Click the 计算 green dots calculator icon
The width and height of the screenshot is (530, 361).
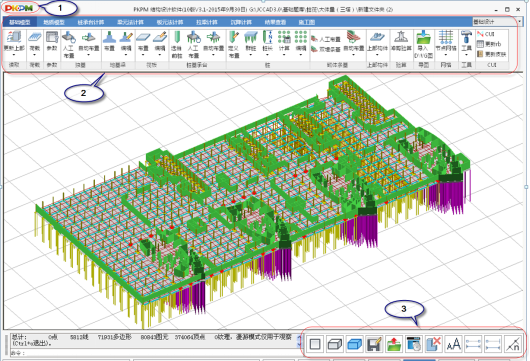284,37
